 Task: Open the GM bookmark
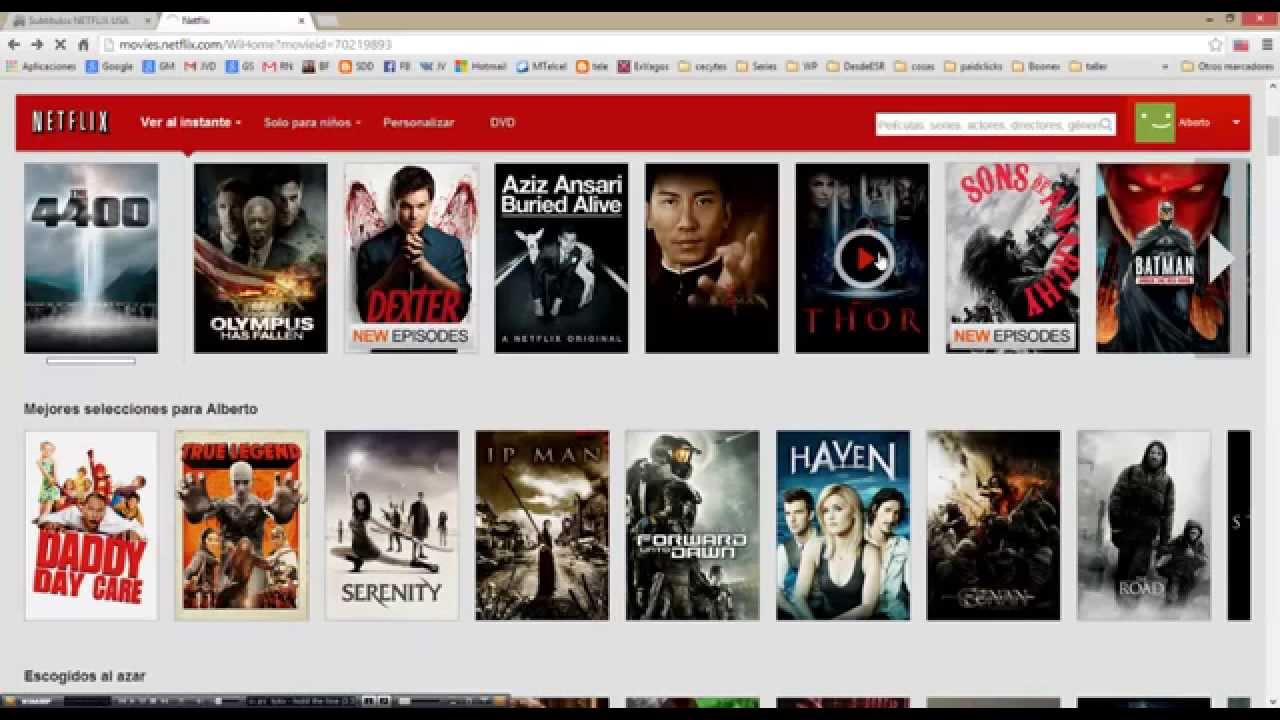(159, 66)
